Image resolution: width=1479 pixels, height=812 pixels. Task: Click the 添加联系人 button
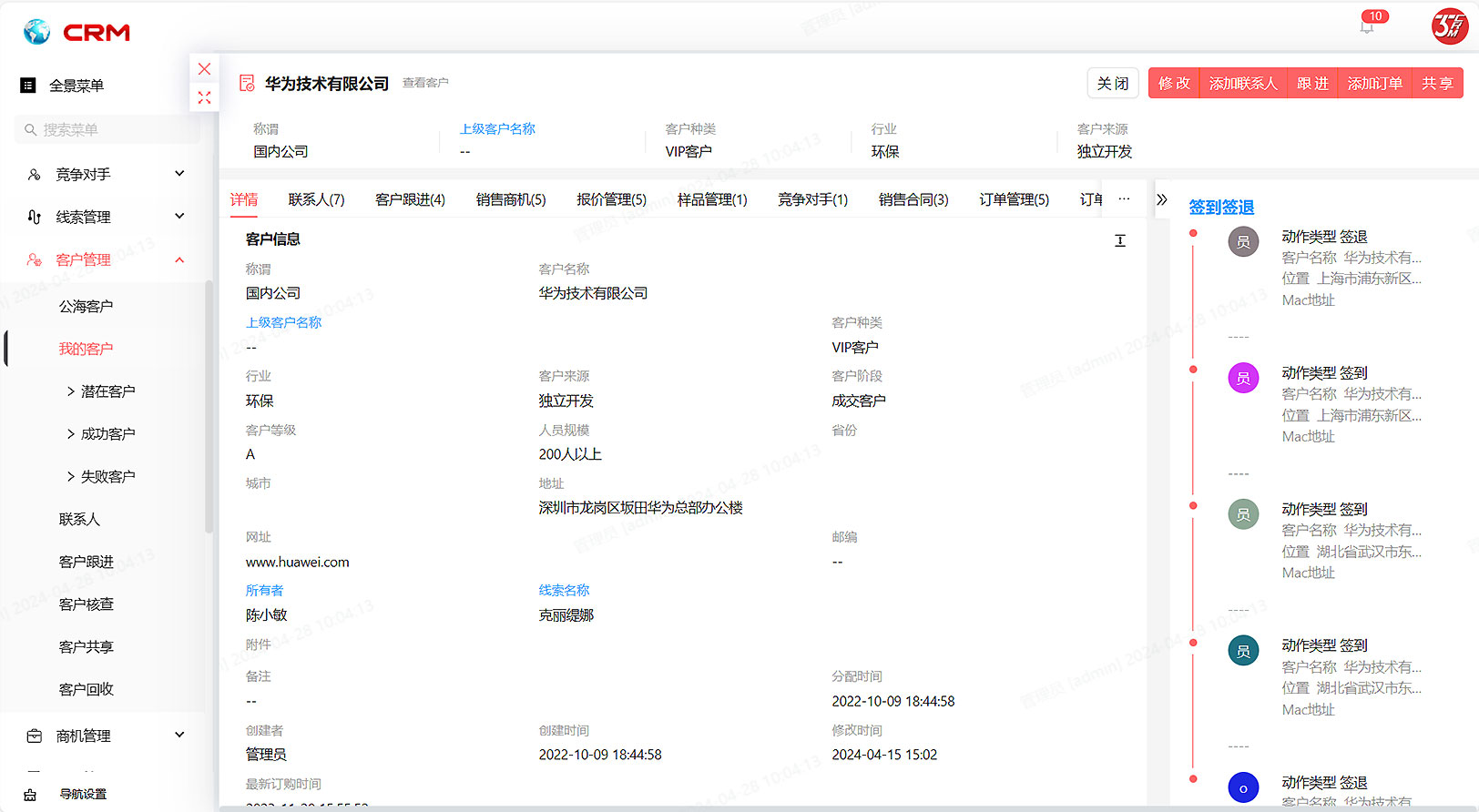(1243, 83)
